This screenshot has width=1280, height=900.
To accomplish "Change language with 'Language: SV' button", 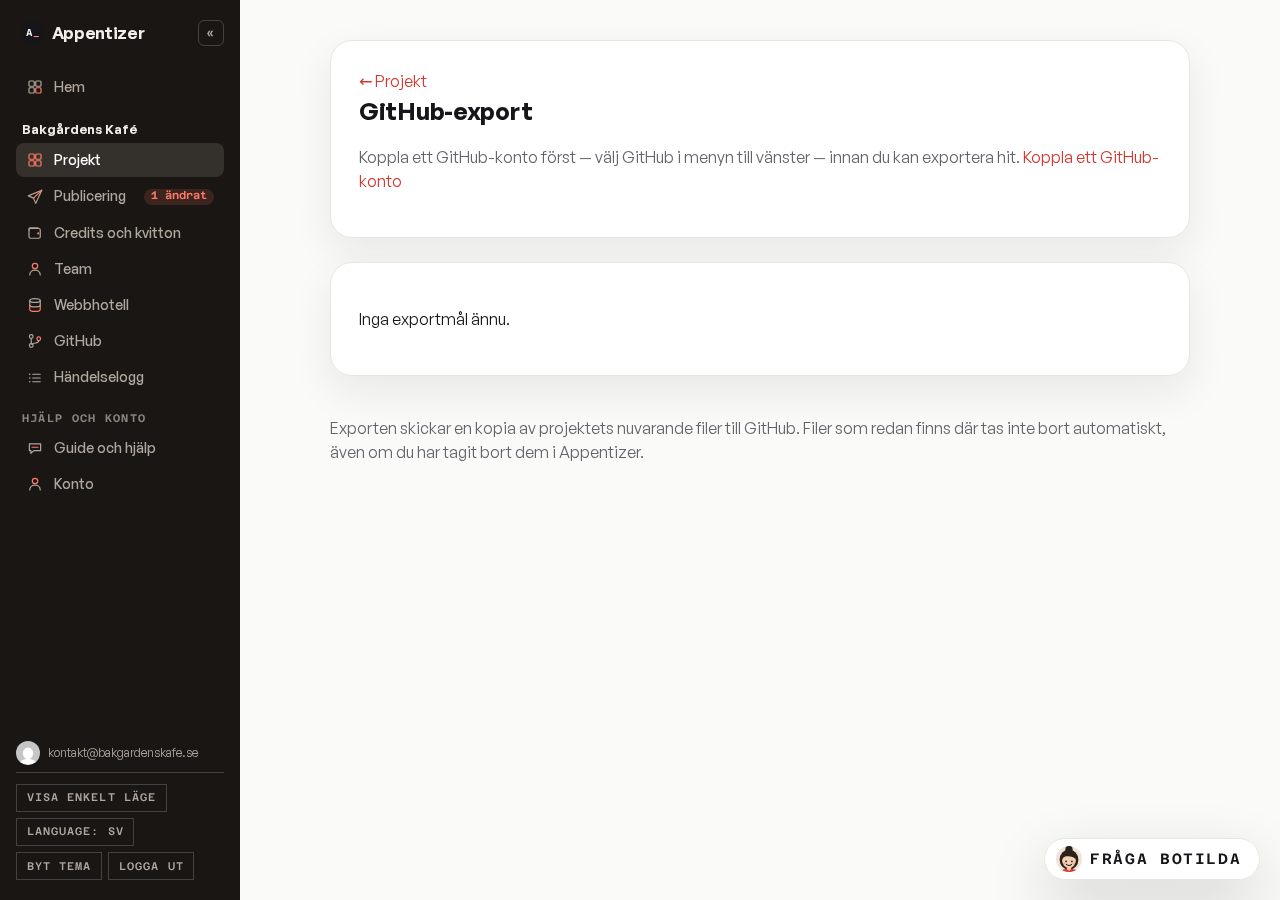I will 75,832.
